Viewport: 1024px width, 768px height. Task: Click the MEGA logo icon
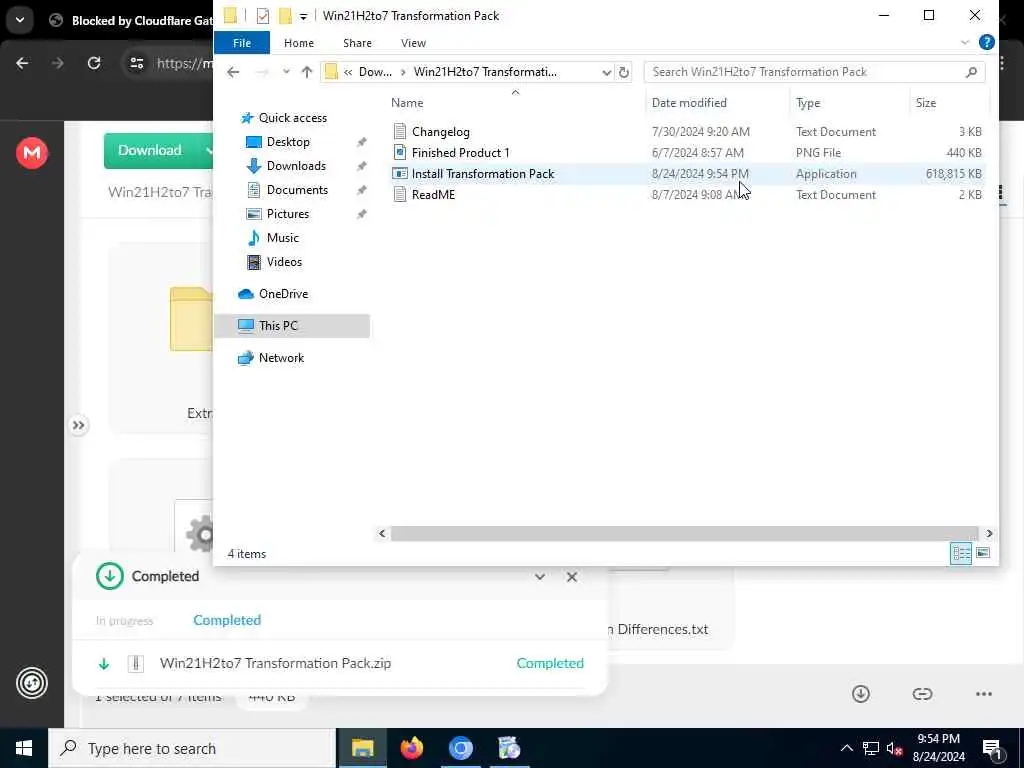31,153
